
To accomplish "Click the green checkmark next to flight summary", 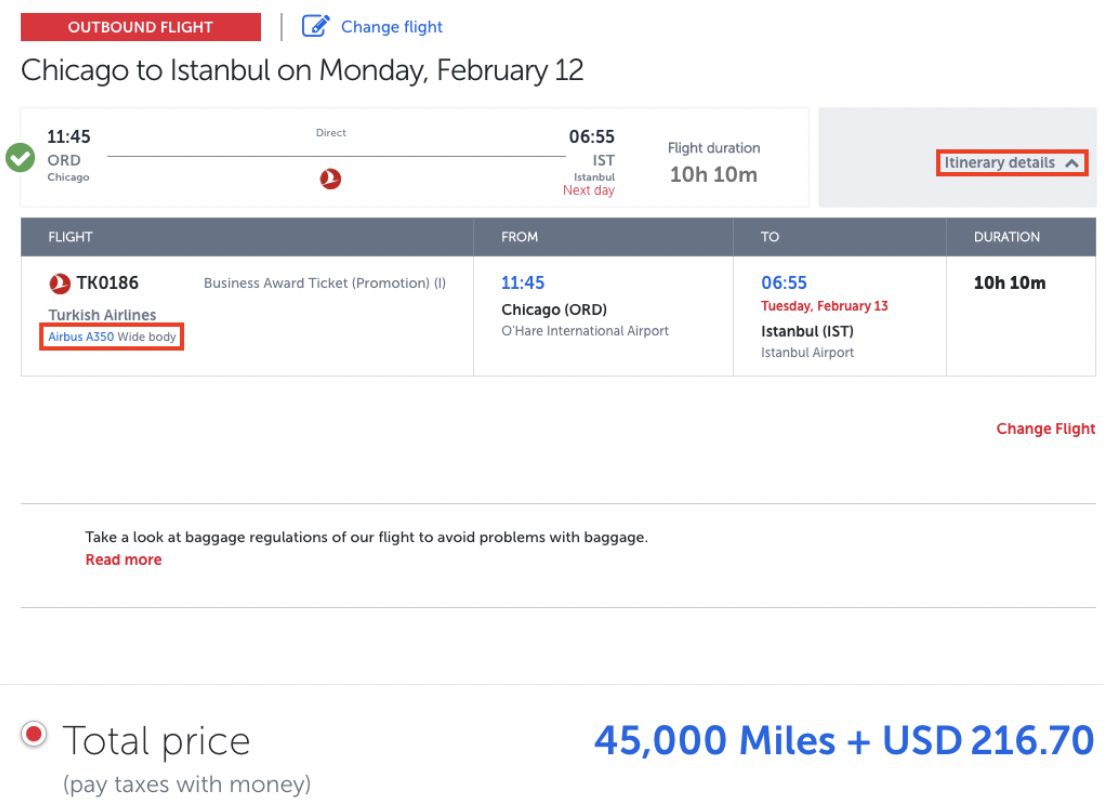I will 19,158.
